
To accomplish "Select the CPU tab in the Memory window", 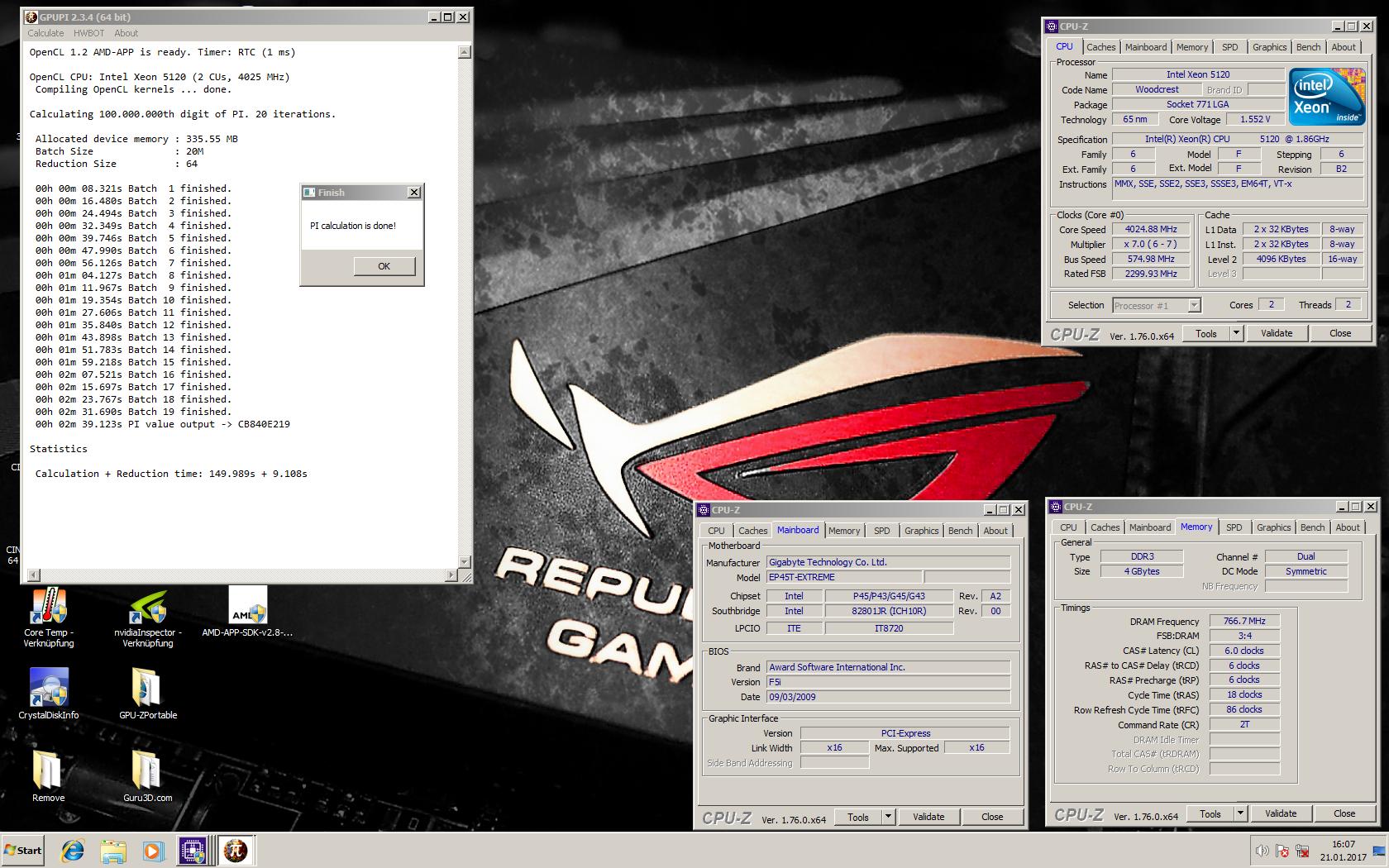I will [1068, 527].
